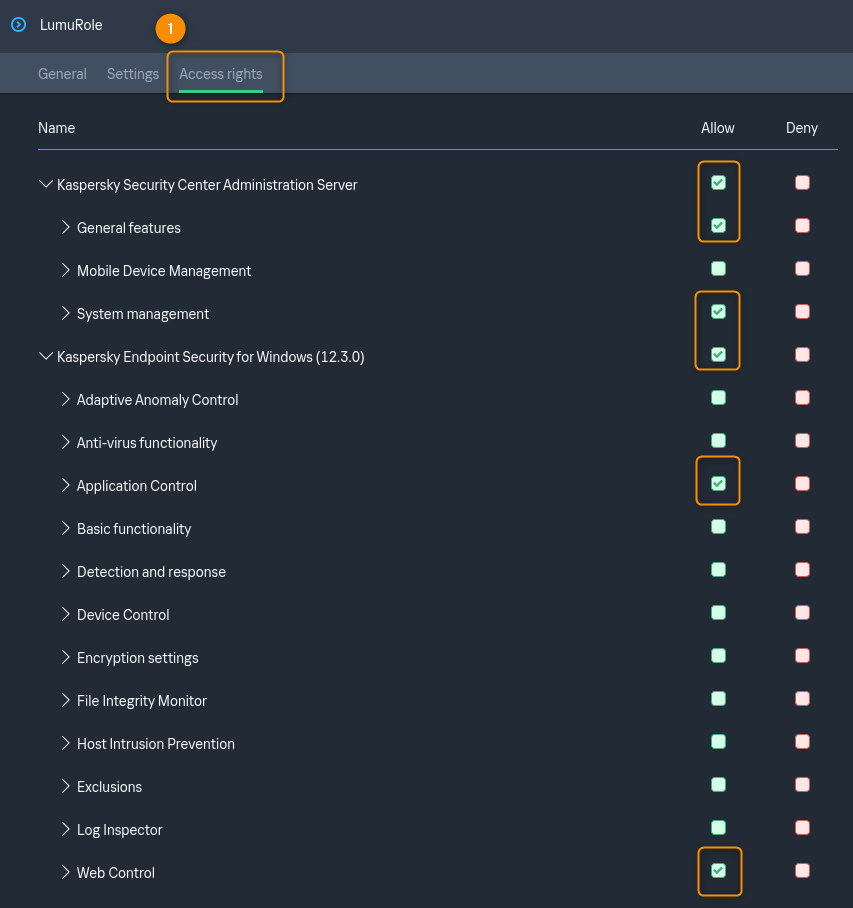Screen dimensions: 853x908
Task: Click the File Integrity Monitor item
Action: point(142,701)
